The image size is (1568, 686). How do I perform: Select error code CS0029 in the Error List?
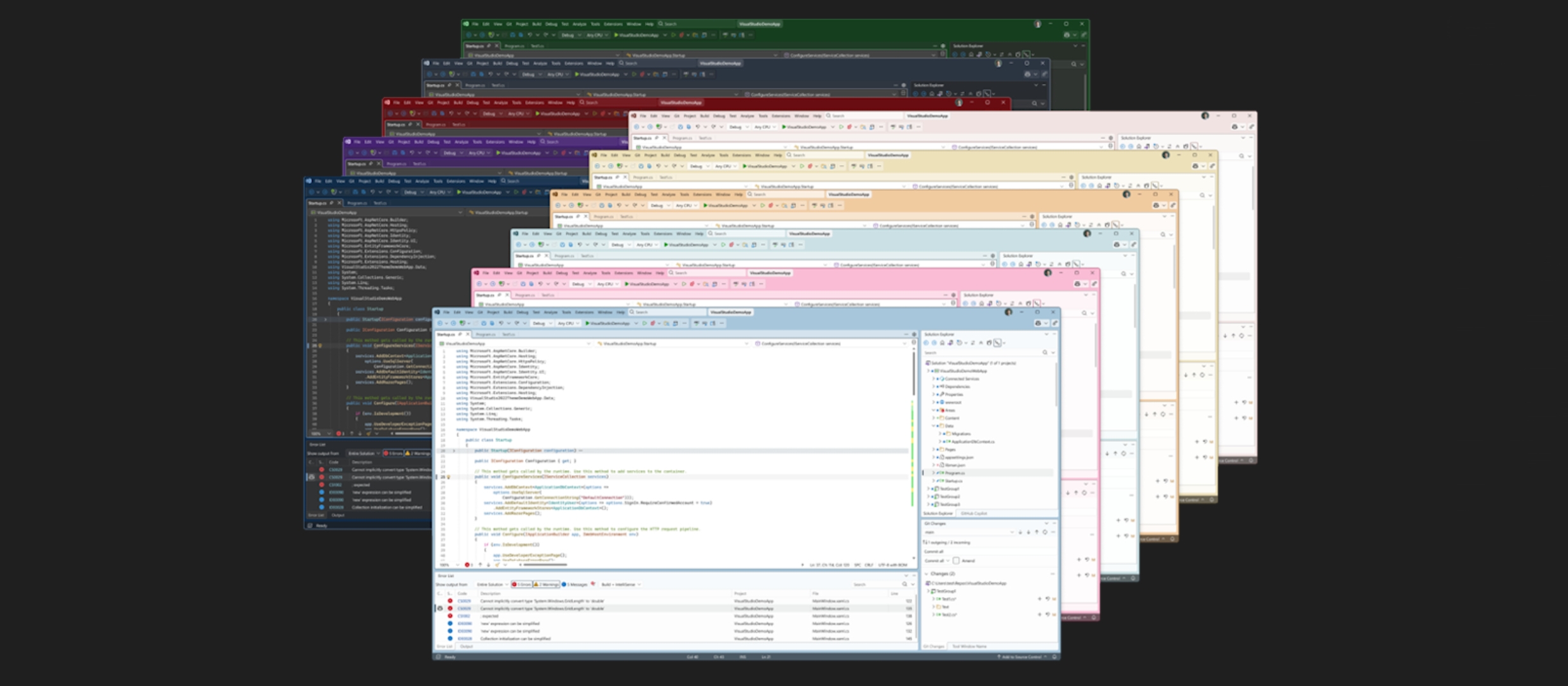(465, 601)
